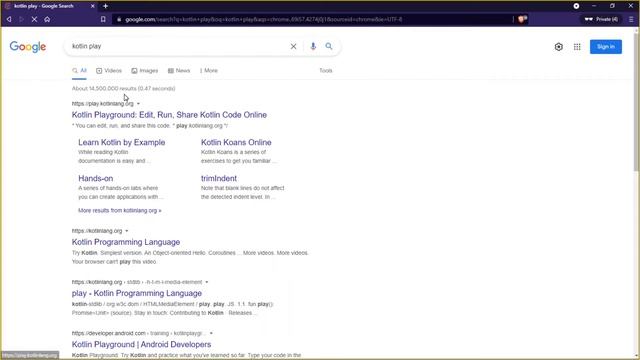Click the browser forward arrow
Image resolution: width=640 pixels, height=360 pixels.
coord(21,19)
